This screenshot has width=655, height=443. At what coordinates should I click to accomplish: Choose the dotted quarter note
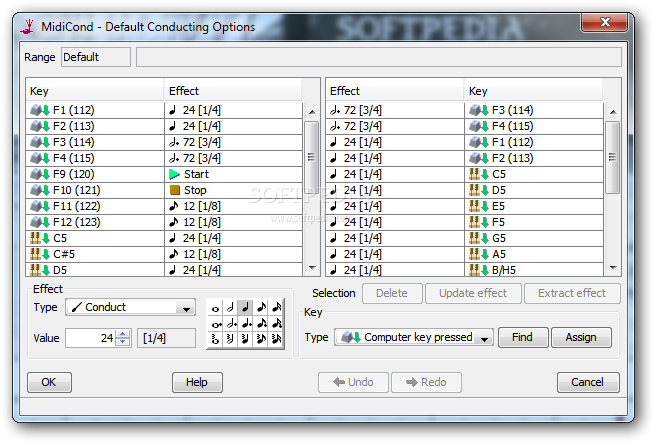tap(245, 323)
